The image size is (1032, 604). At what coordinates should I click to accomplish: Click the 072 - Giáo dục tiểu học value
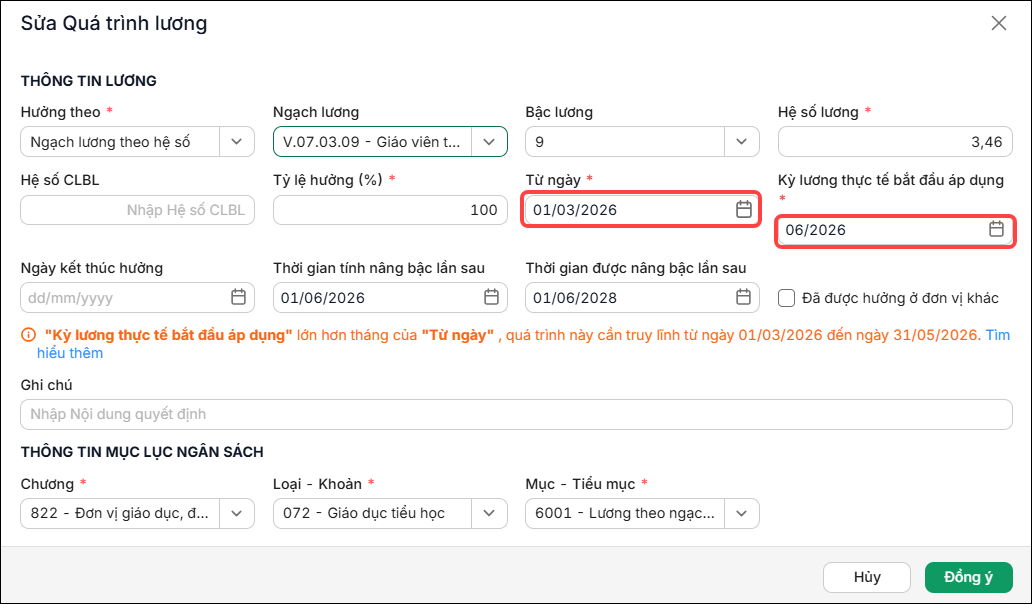364,513
